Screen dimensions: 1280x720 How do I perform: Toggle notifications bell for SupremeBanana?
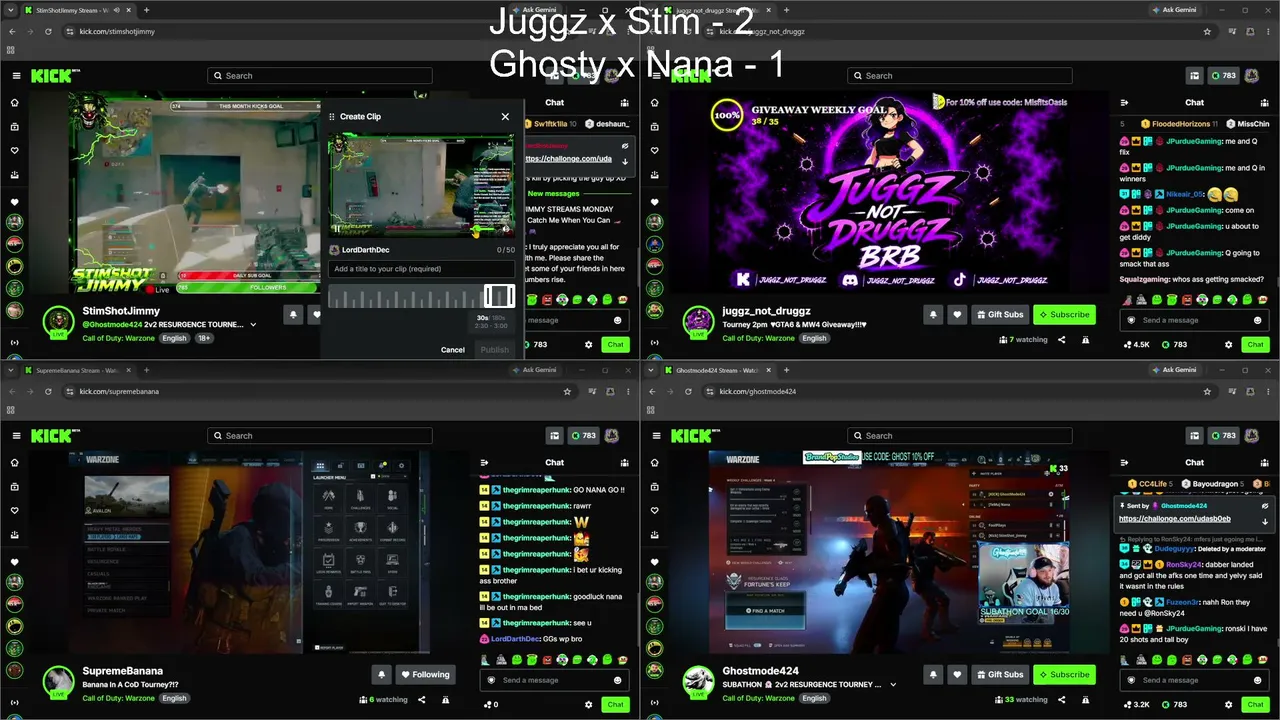[x=381, y=674]
